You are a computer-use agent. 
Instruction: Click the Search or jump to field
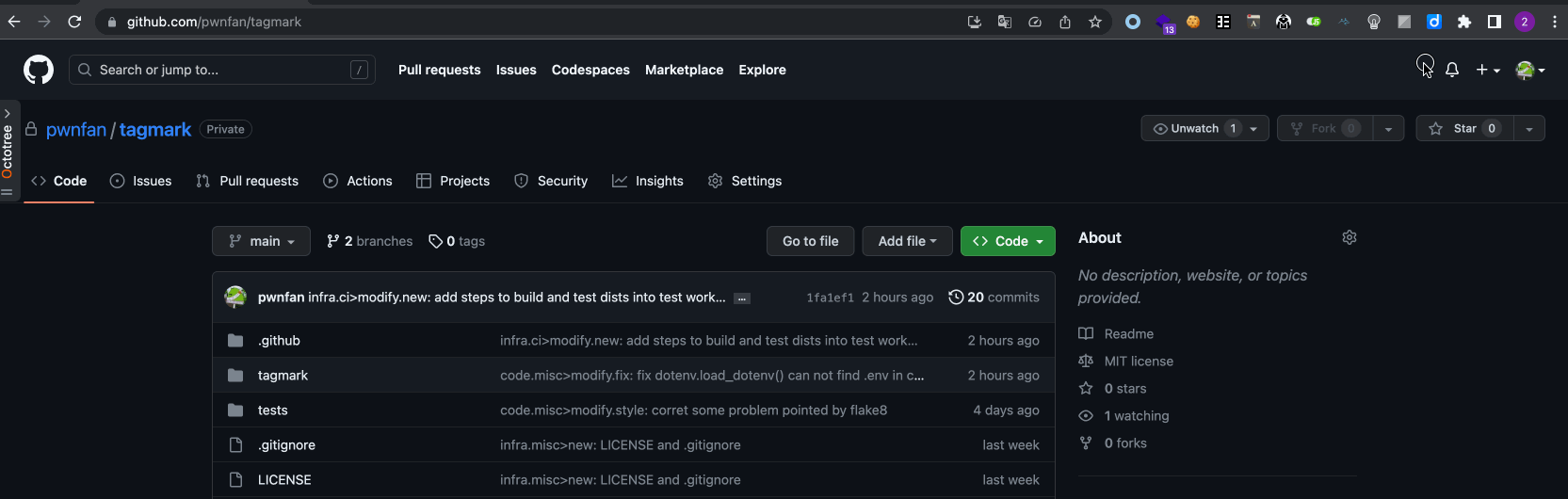[222, 70]
